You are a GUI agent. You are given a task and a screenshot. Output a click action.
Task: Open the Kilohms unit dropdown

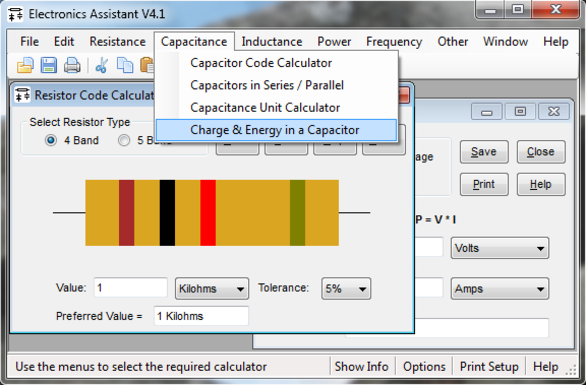click(212, 289)
